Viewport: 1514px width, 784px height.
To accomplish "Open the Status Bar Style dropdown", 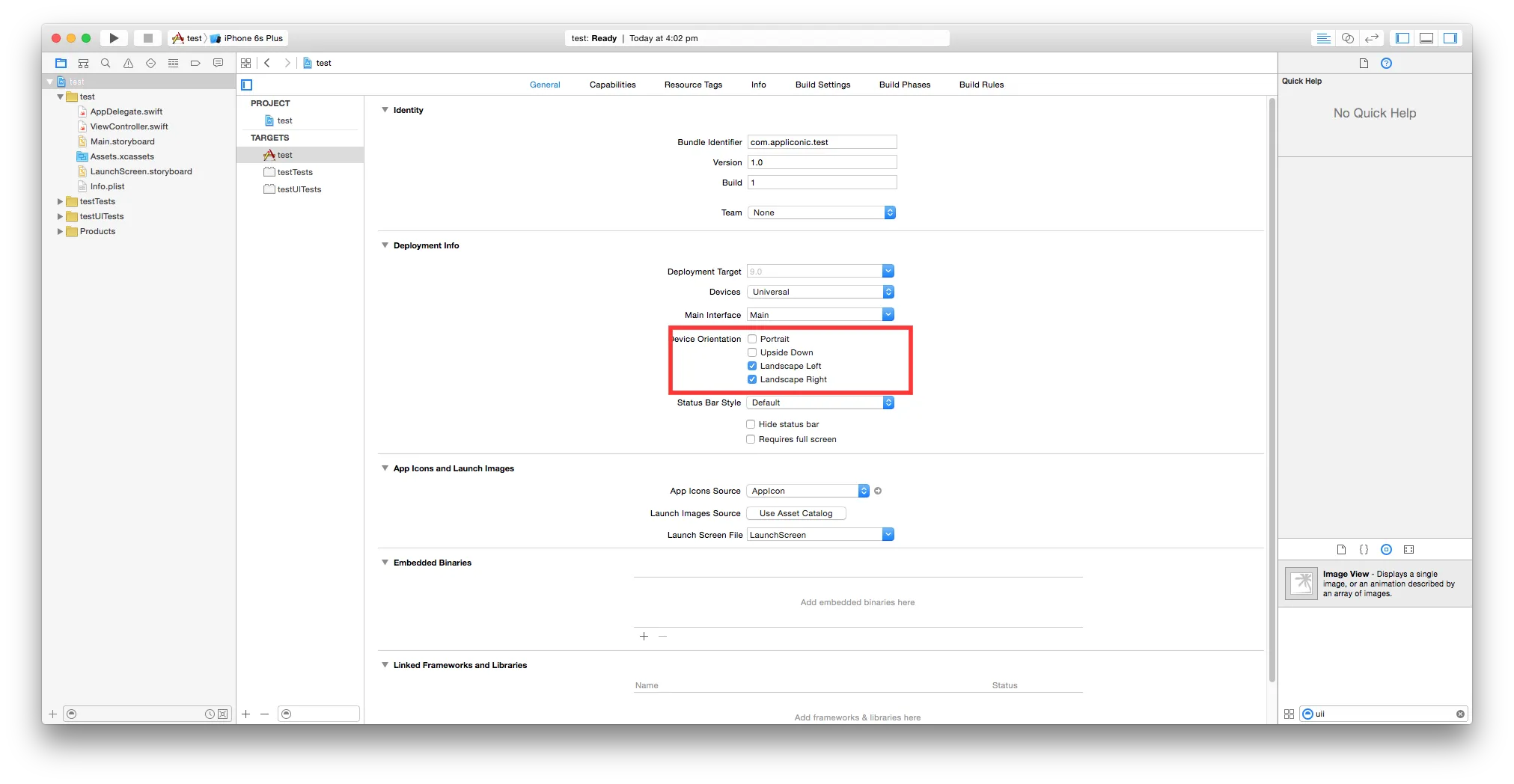I will tap(820, 403).
